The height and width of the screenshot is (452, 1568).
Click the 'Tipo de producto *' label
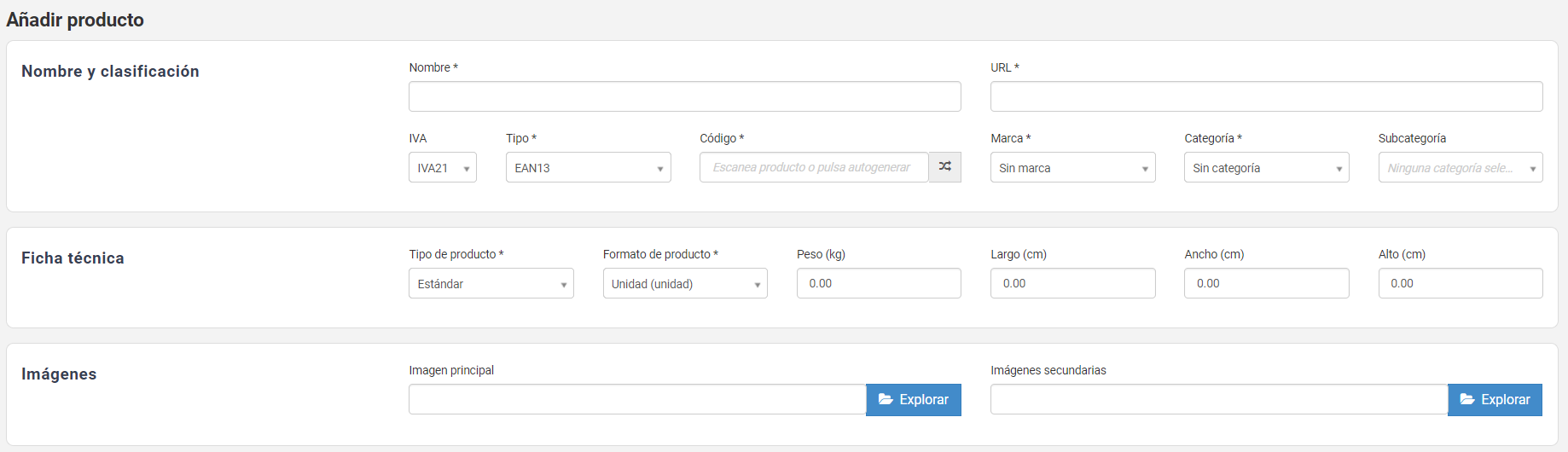pyautogui.click(x=456, y=254)
